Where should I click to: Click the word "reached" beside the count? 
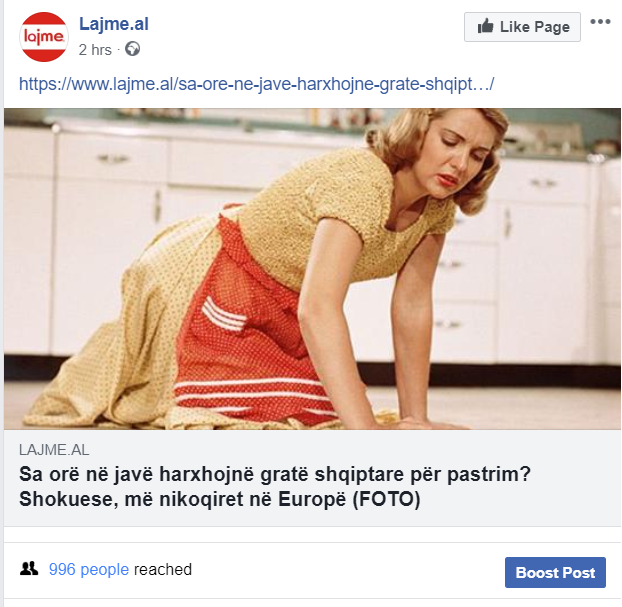pos(163,569)
